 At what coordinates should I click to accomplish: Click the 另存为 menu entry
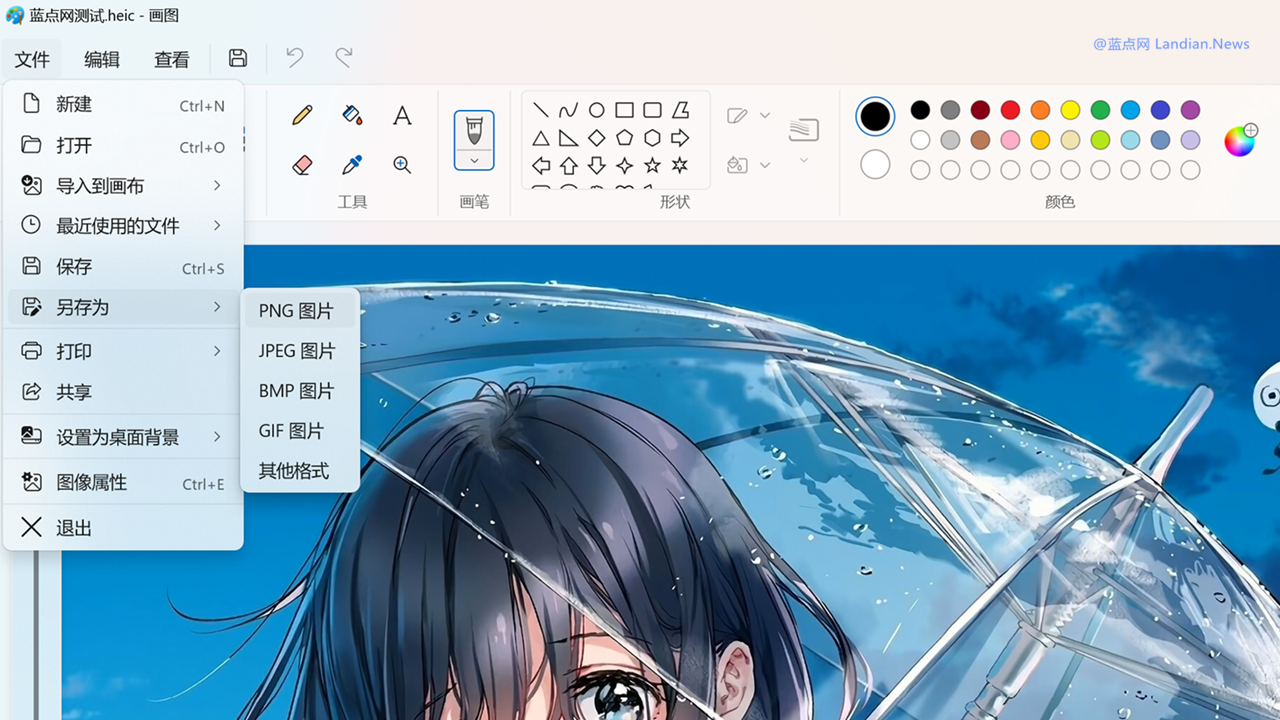tap(123, 307)
